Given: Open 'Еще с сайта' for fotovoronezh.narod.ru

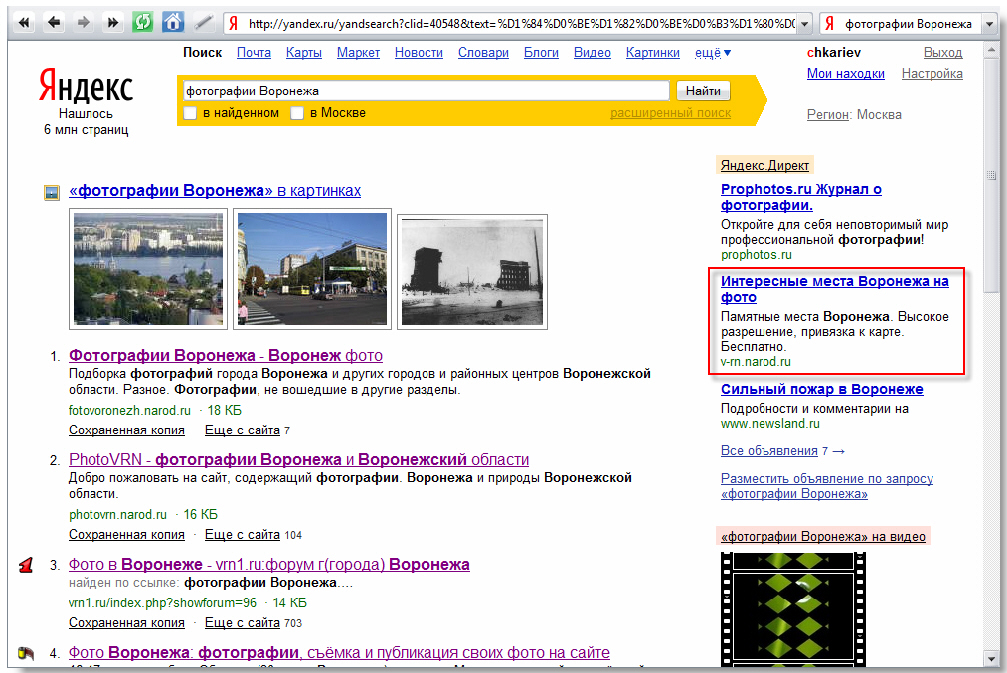Looking at the screenshot, I should pos(242,430).
